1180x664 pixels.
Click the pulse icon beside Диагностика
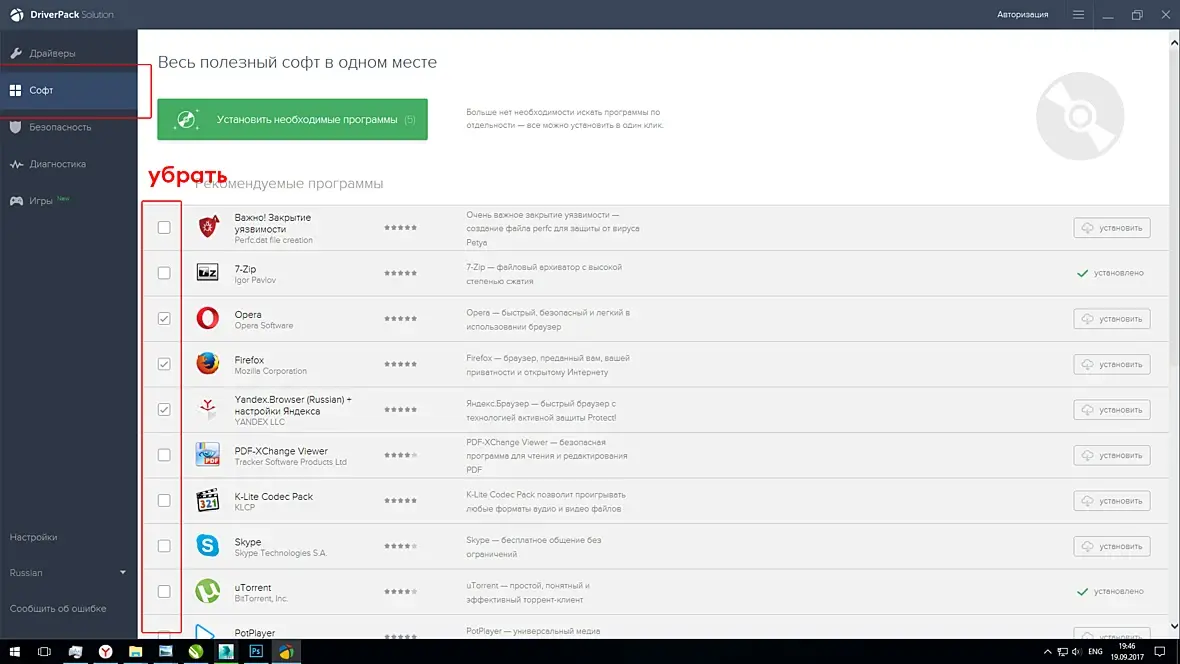pyautogui.click(x=16, y=164)
